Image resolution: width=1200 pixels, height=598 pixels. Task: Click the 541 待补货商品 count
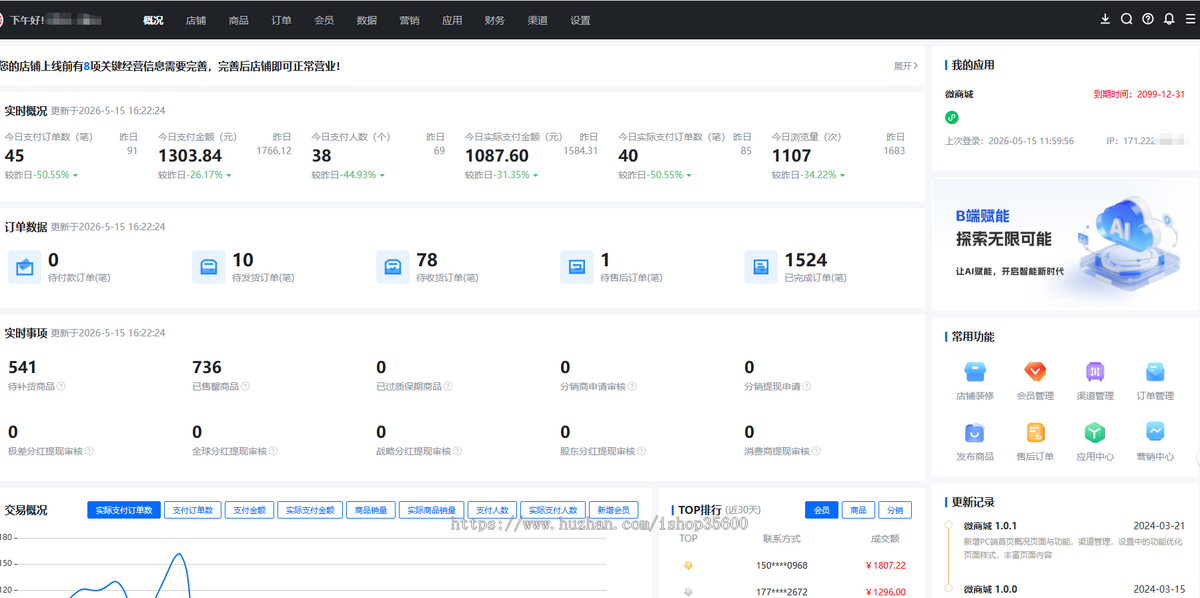[x=22, y=367]
